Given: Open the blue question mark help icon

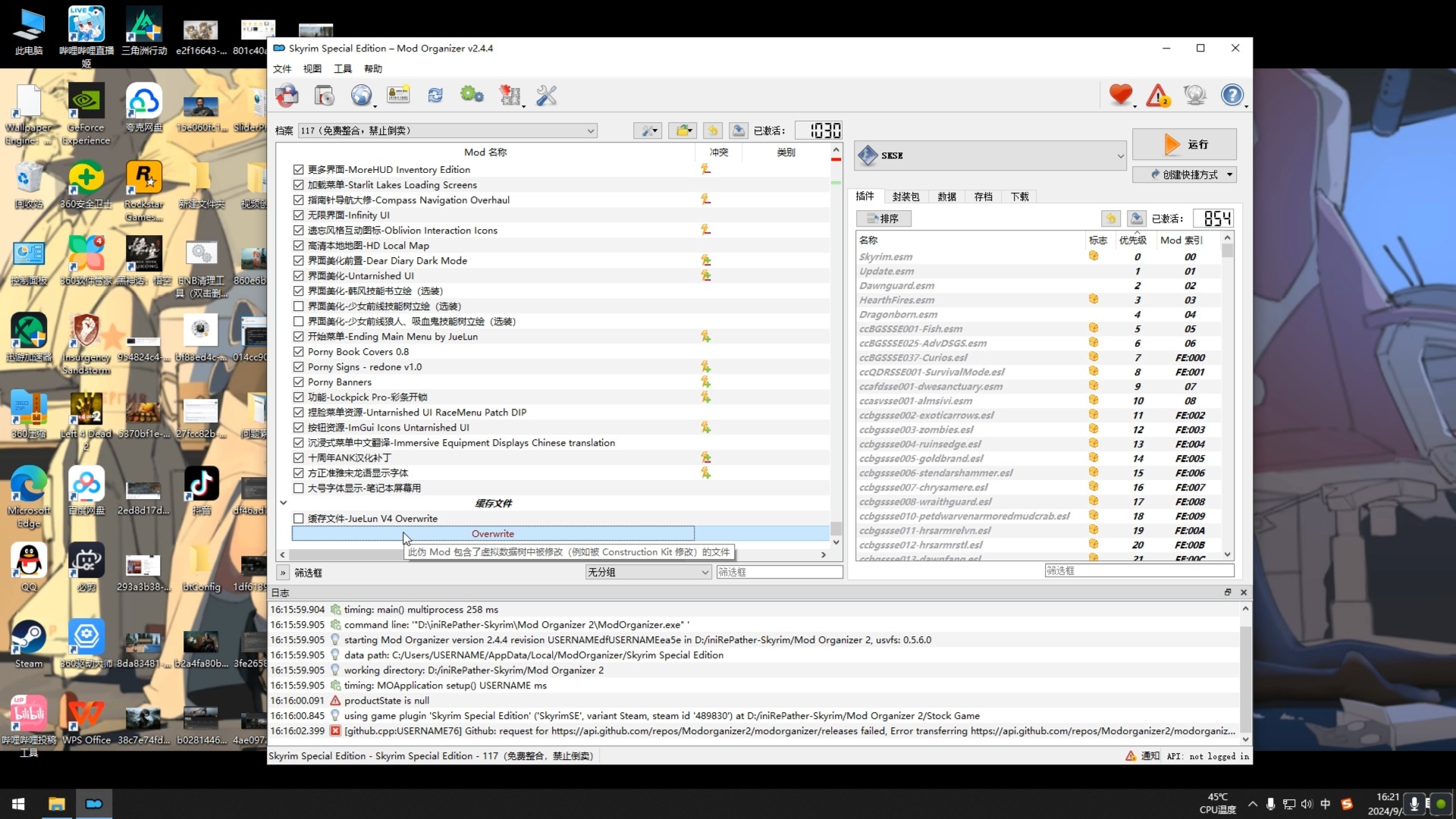Looking at the screenshot, I should 1232,96.
